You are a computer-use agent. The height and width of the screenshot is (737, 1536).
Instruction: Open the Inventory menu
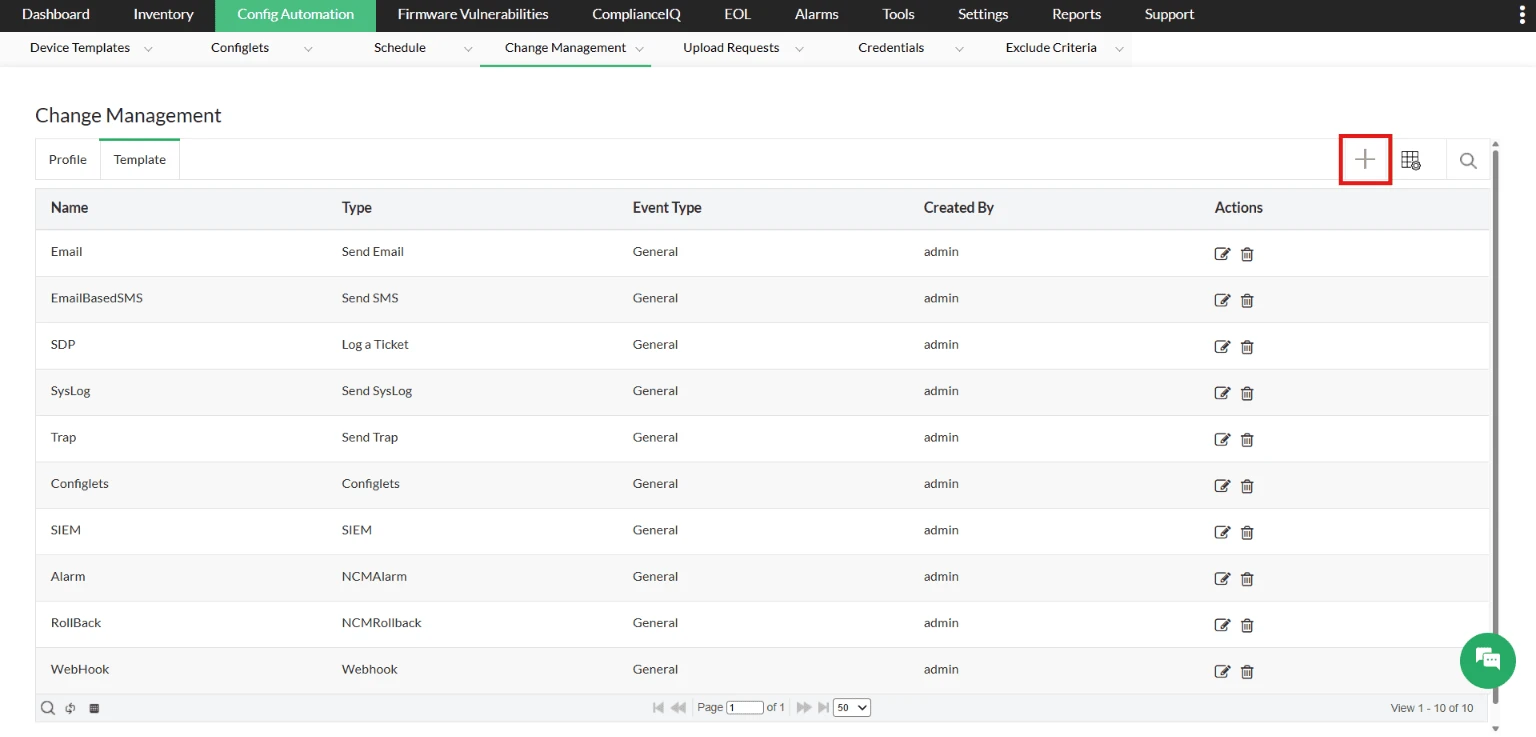pos(163,15)
